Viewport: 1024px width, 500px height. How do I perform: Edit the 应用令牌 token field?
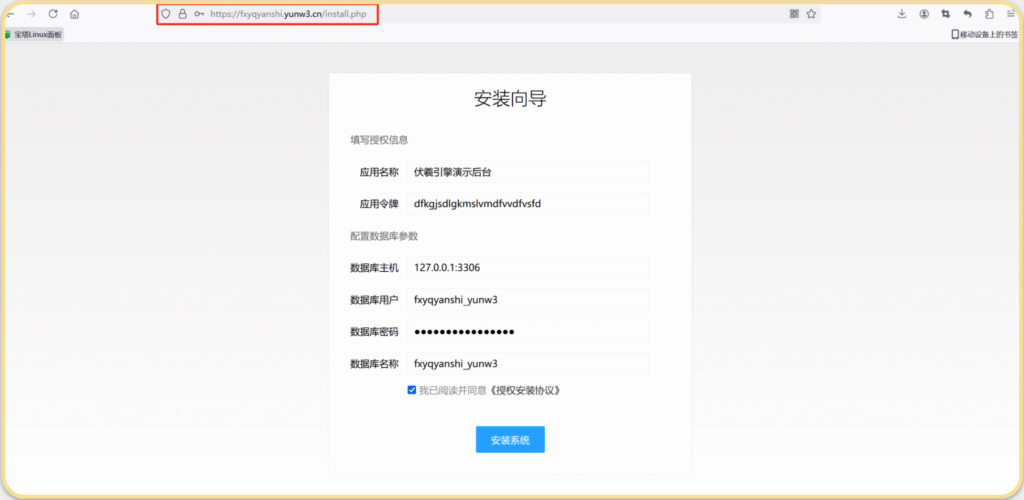[x=528, y=204]
